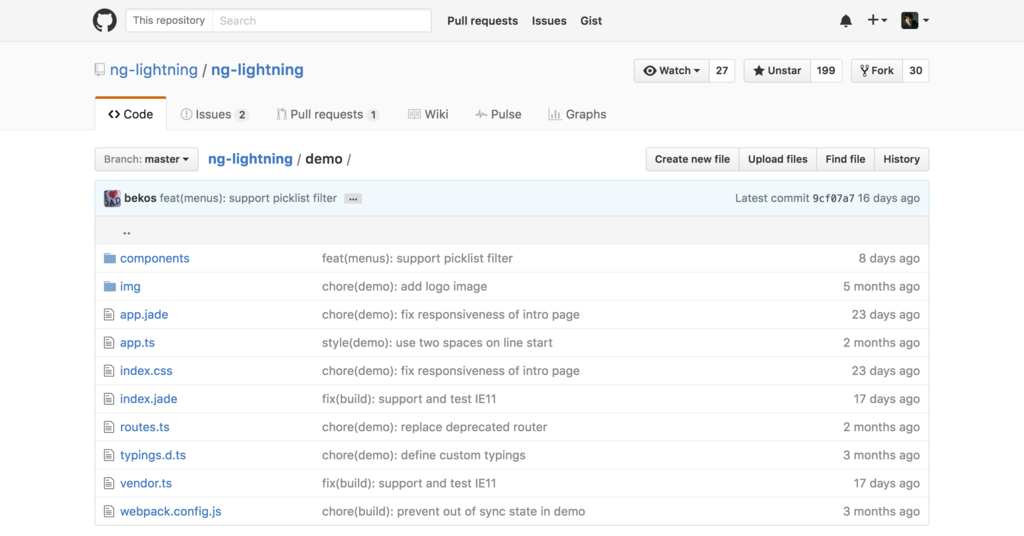Switch to the Graphs tab
This screenshot has width=1024, height=536.
click(x=577, y=114)
